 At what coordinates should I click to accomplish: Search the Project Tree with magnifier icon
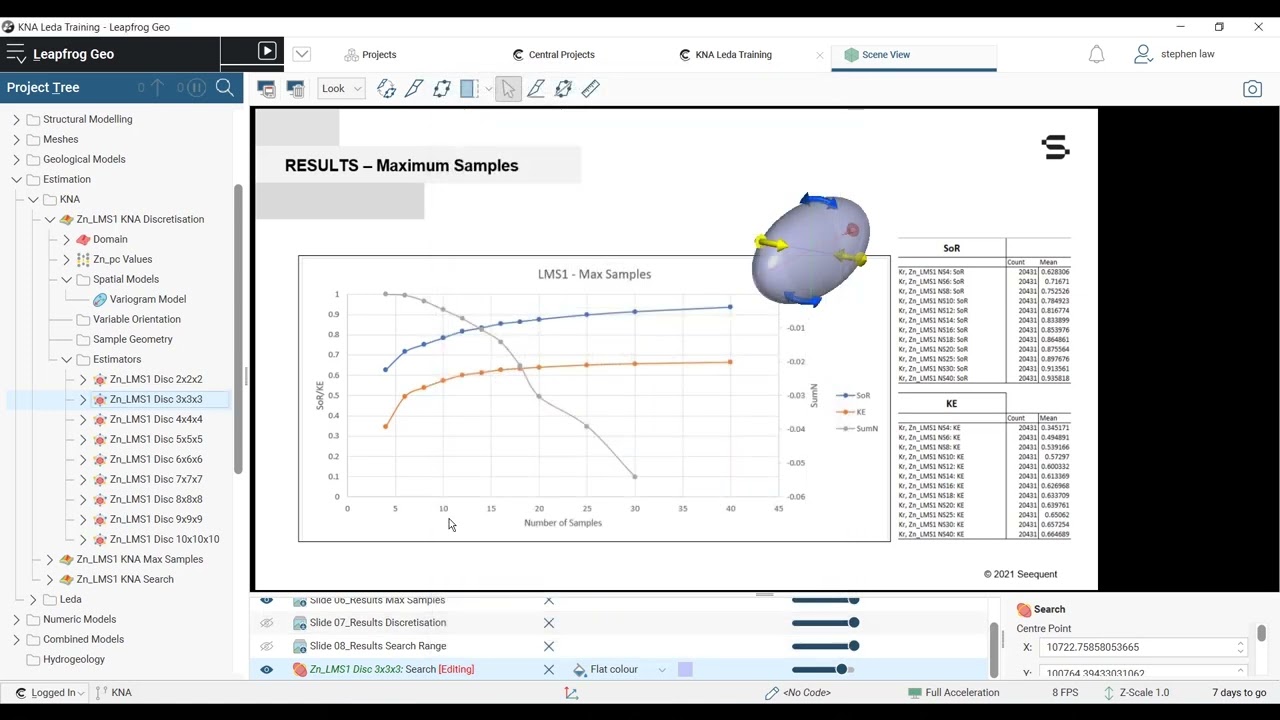click(x=225, y=88)
